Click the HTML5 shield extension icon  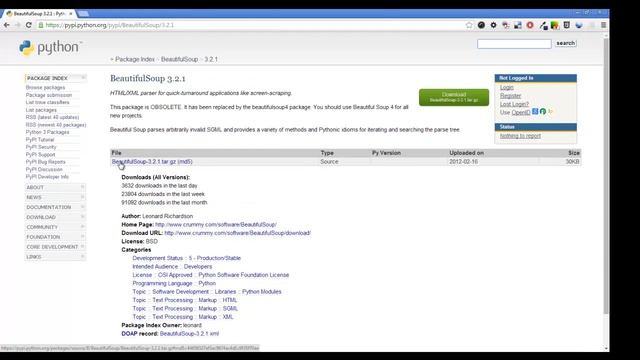tap(567, 25)
